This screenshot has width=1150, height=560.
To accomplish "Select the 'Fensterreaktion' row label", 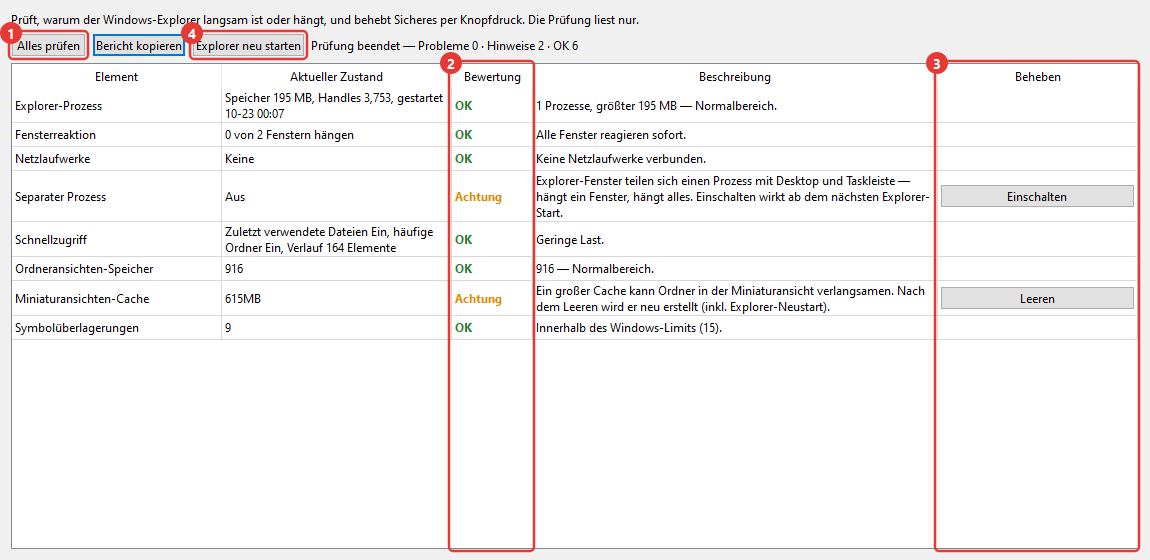I will [55, 135].
